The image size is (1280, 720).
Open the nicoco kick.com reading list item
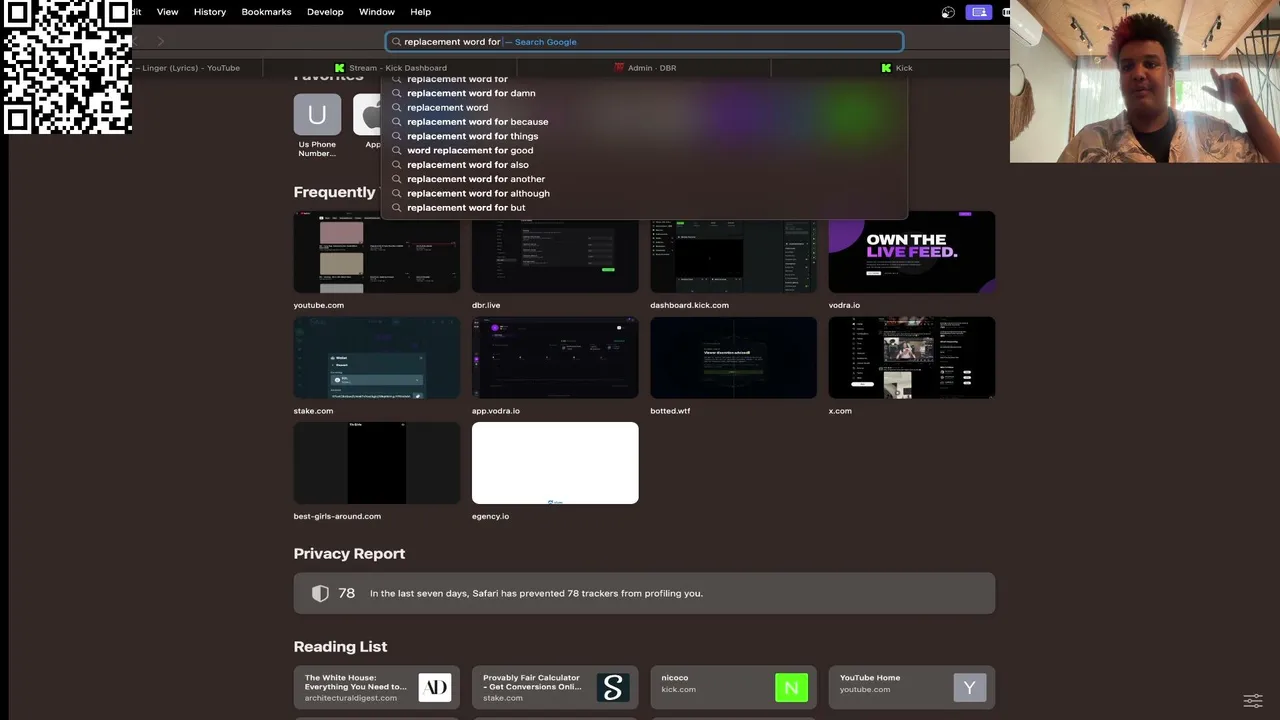point(733,687)
